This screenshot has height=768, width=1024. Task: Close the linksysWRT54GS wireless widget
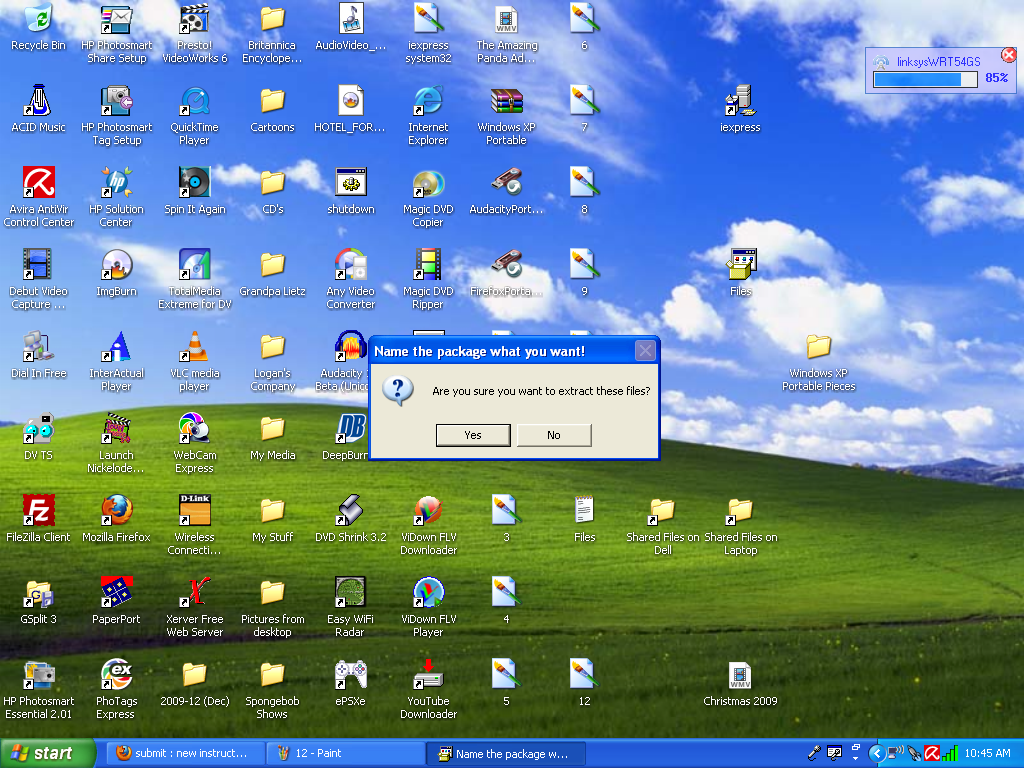coord(1008,55)
